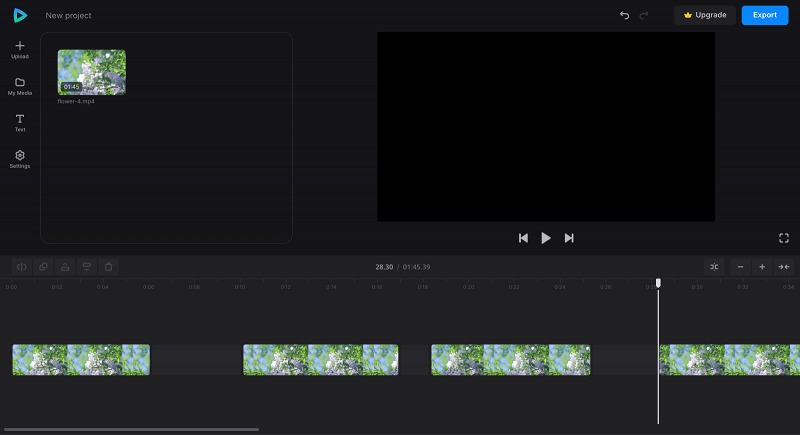Click the Duplicate clip tool
Viewport: 800px width, 435px height.
[43, 267]
